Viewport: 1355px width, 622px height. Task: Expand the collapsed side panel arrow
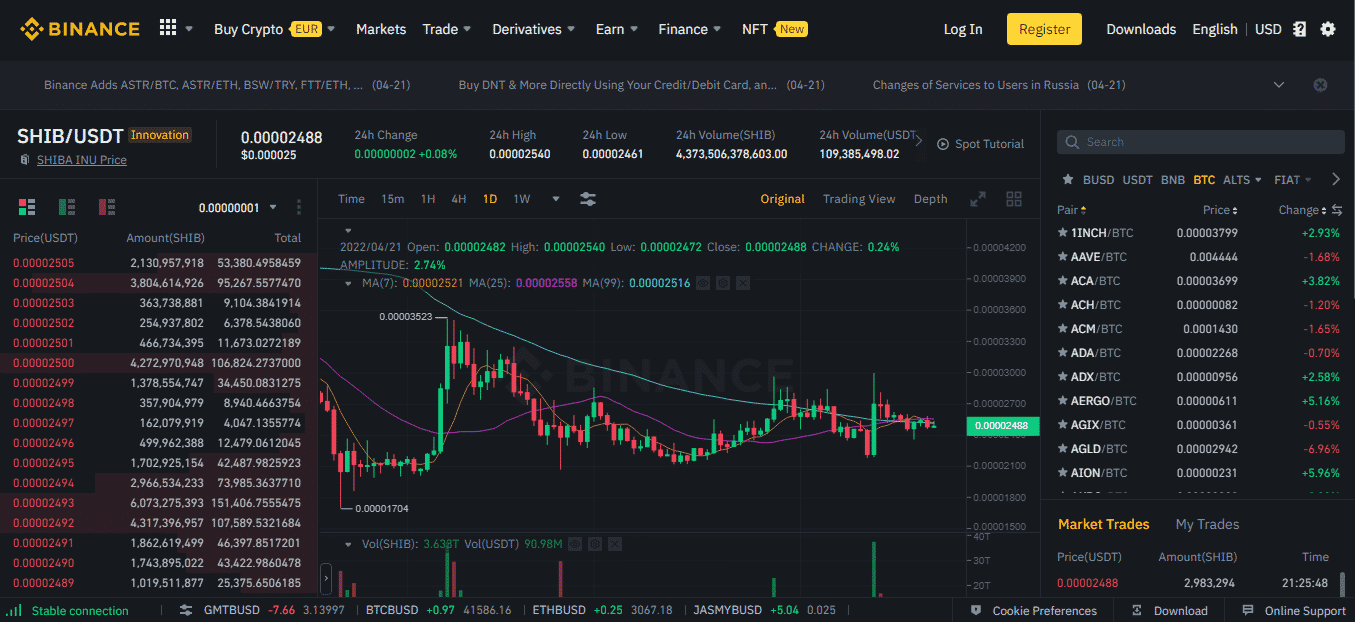(x=325, y=579)
